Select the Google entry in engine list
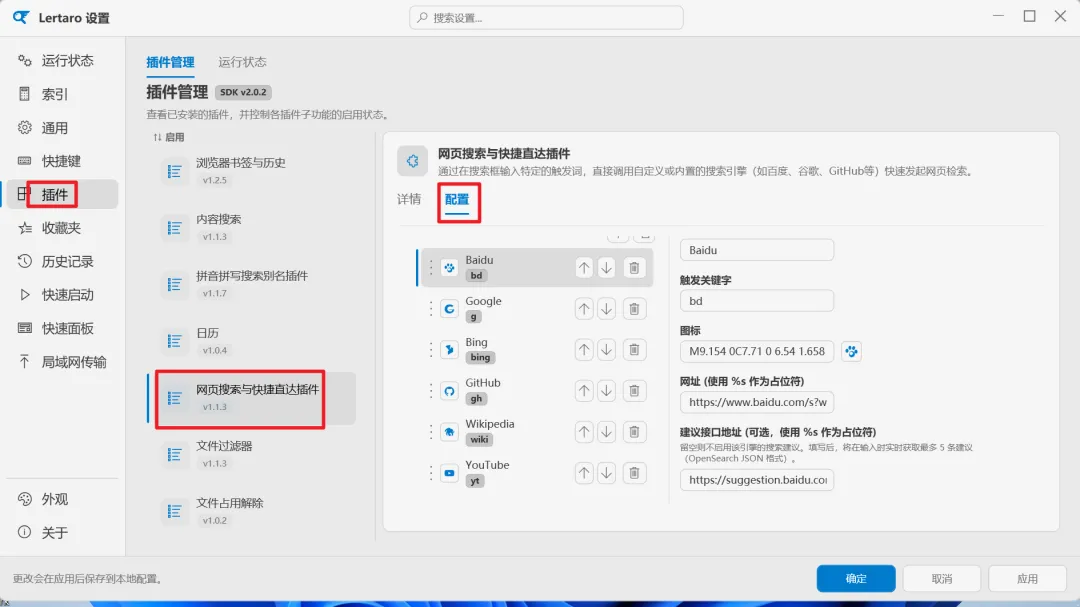Viewport: 1080px width, 607px height. (537, 309)
